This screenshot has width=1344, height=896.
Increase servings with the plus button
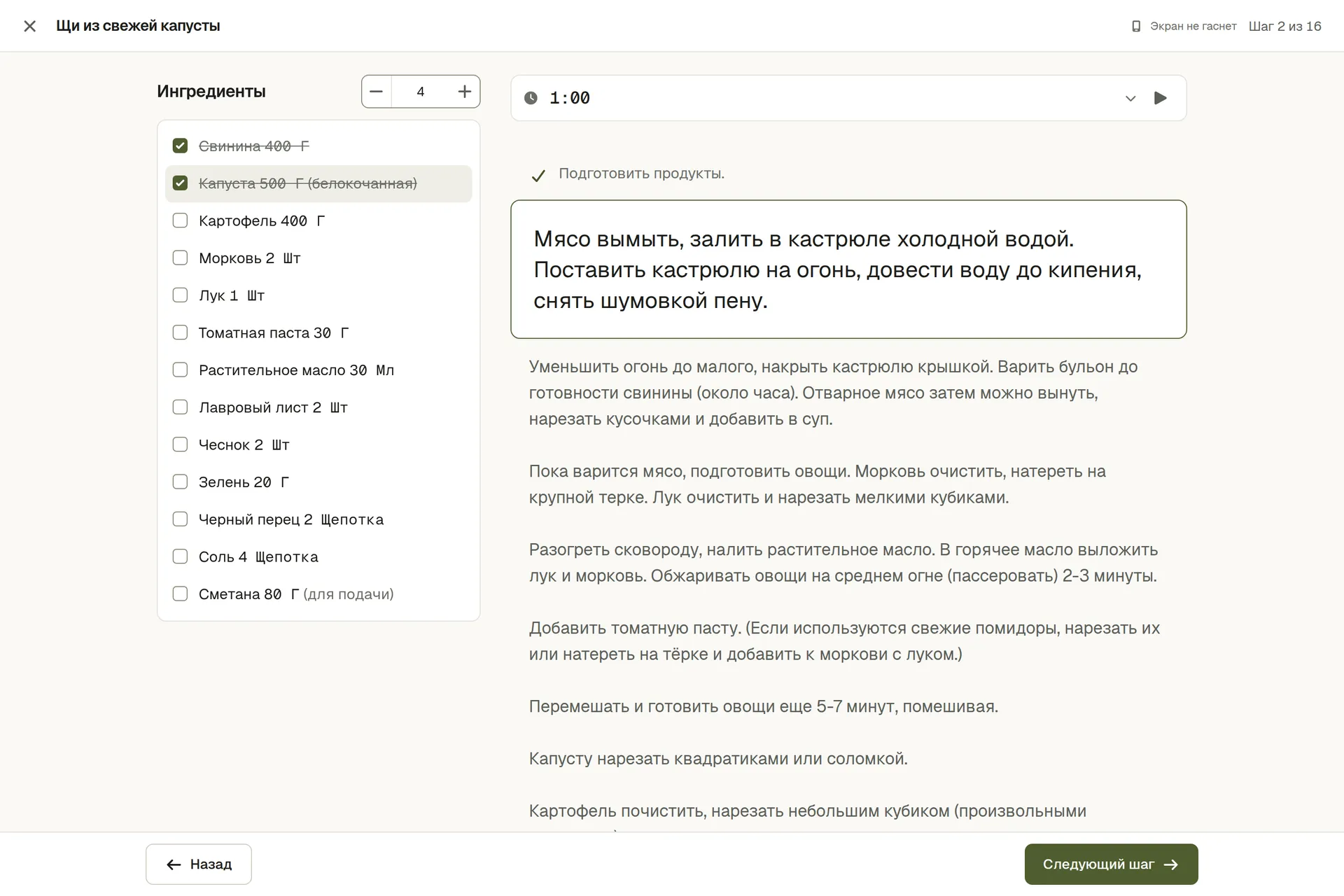click(464, 92)
